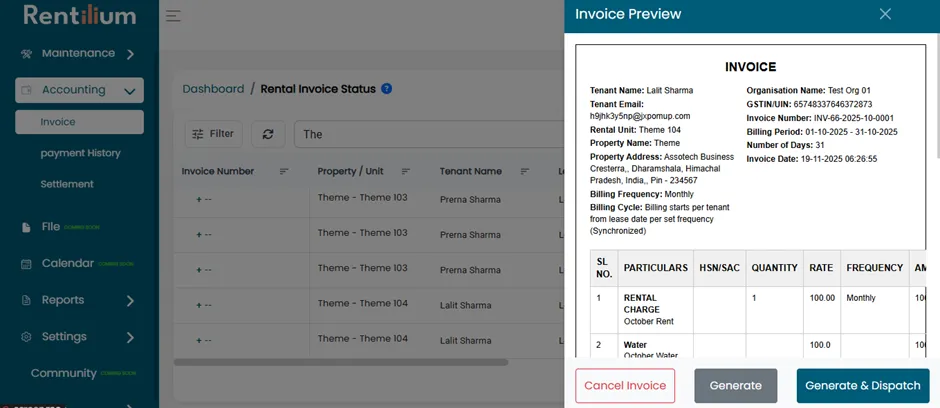Viewport: 940px width, 408px height.
Task: Click the Generate & Dispatch button
Action: click(863, 386)
